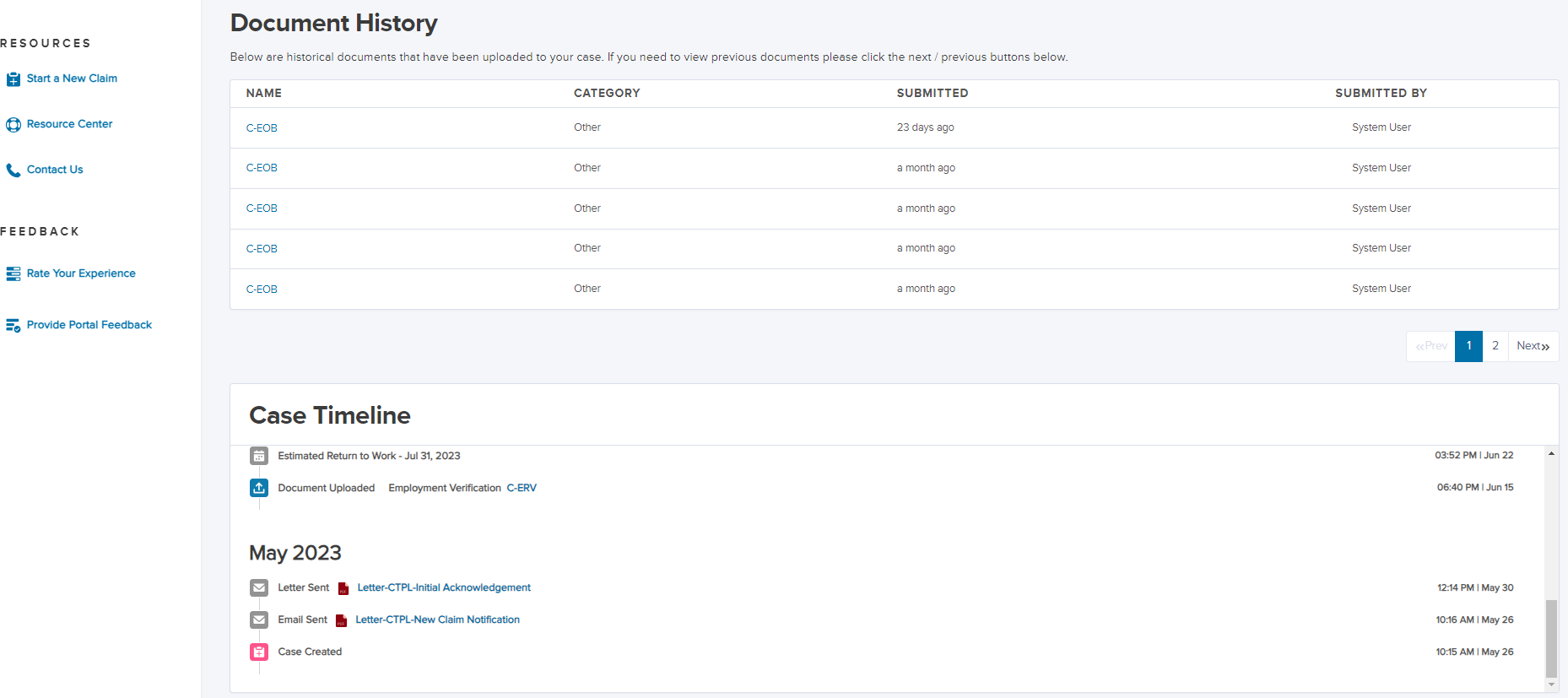Viewport: 1568px width, 698px height.
Task: Click the timeline scrollbar up arrow
Action: 1551,454
